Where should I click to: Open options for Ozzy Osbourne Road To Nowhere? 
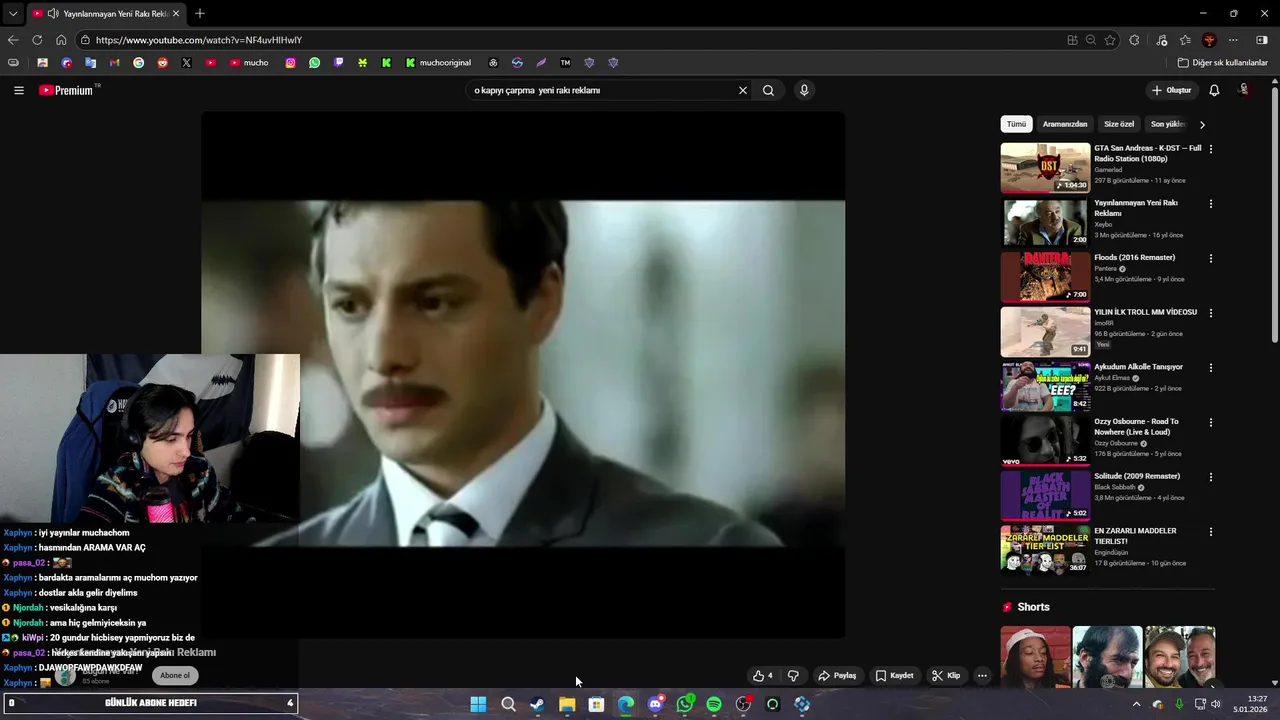(1211, 422)
